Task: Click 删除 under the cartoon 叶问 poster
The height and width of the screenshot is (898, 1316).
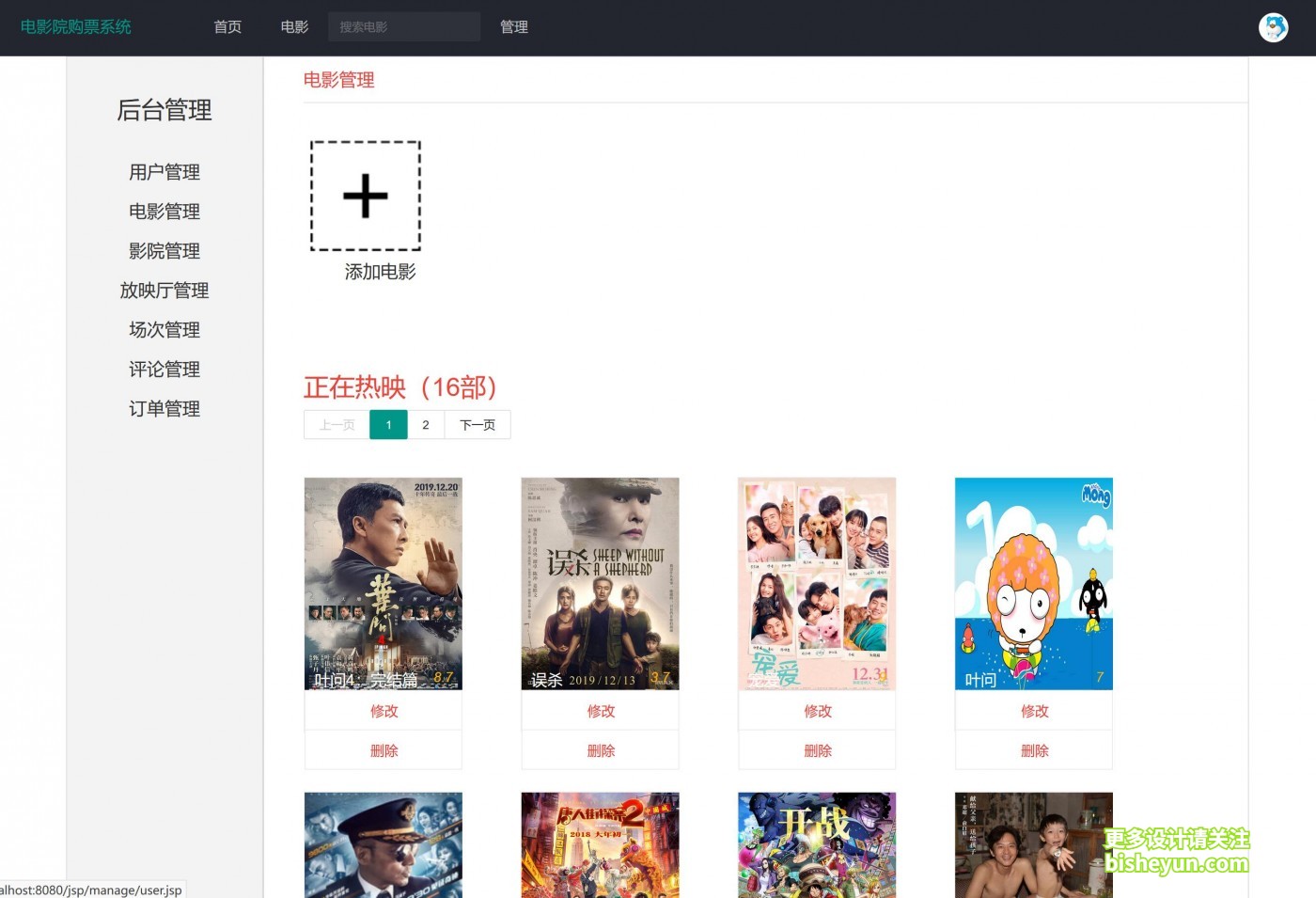Action: tap(1034, 750)
